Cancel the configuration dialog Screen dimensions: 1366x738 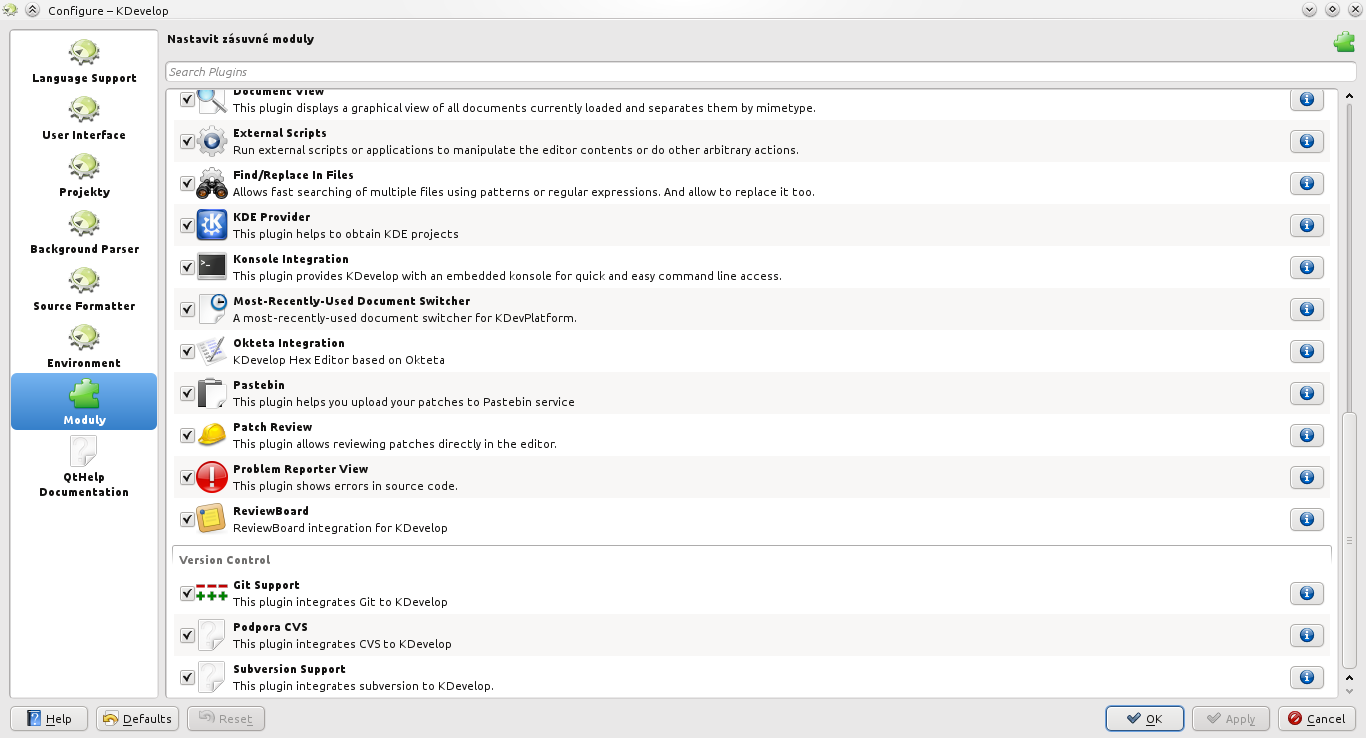pyautogui.click(x=1317, y=718)
